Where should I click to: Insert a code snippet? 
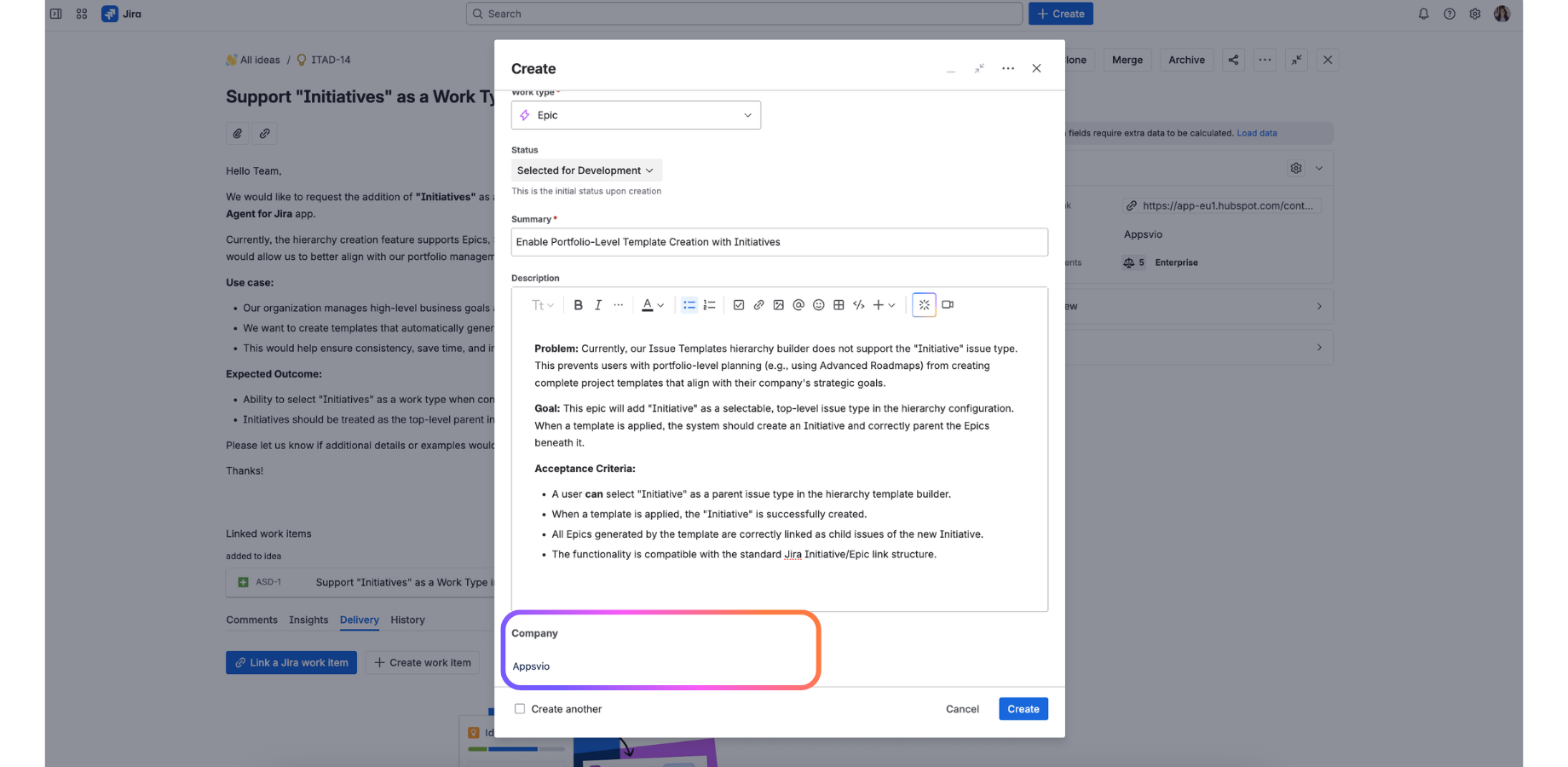pyautogui.click(x=859, y=305)
